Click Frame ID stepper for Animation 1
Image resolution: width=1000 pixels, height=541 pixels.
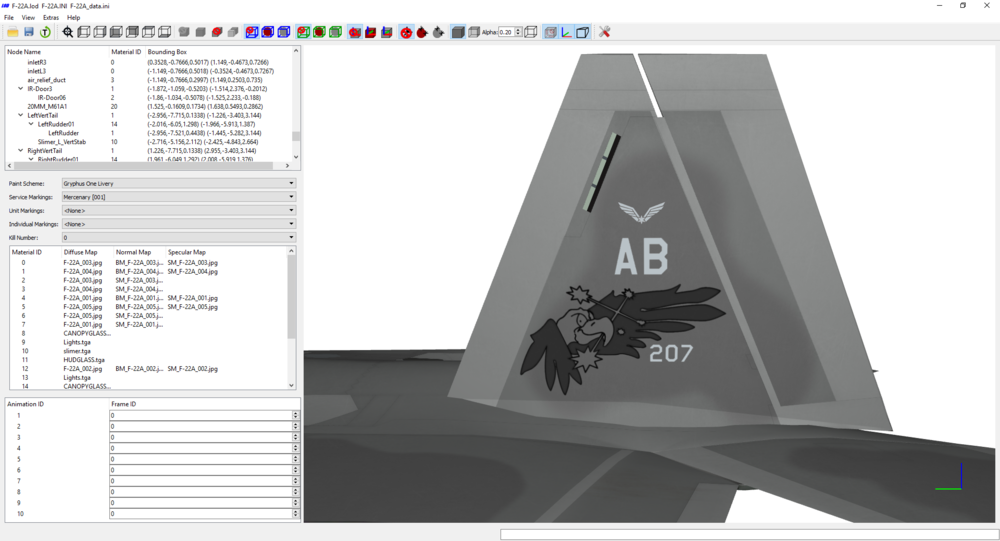click(295, 415)
